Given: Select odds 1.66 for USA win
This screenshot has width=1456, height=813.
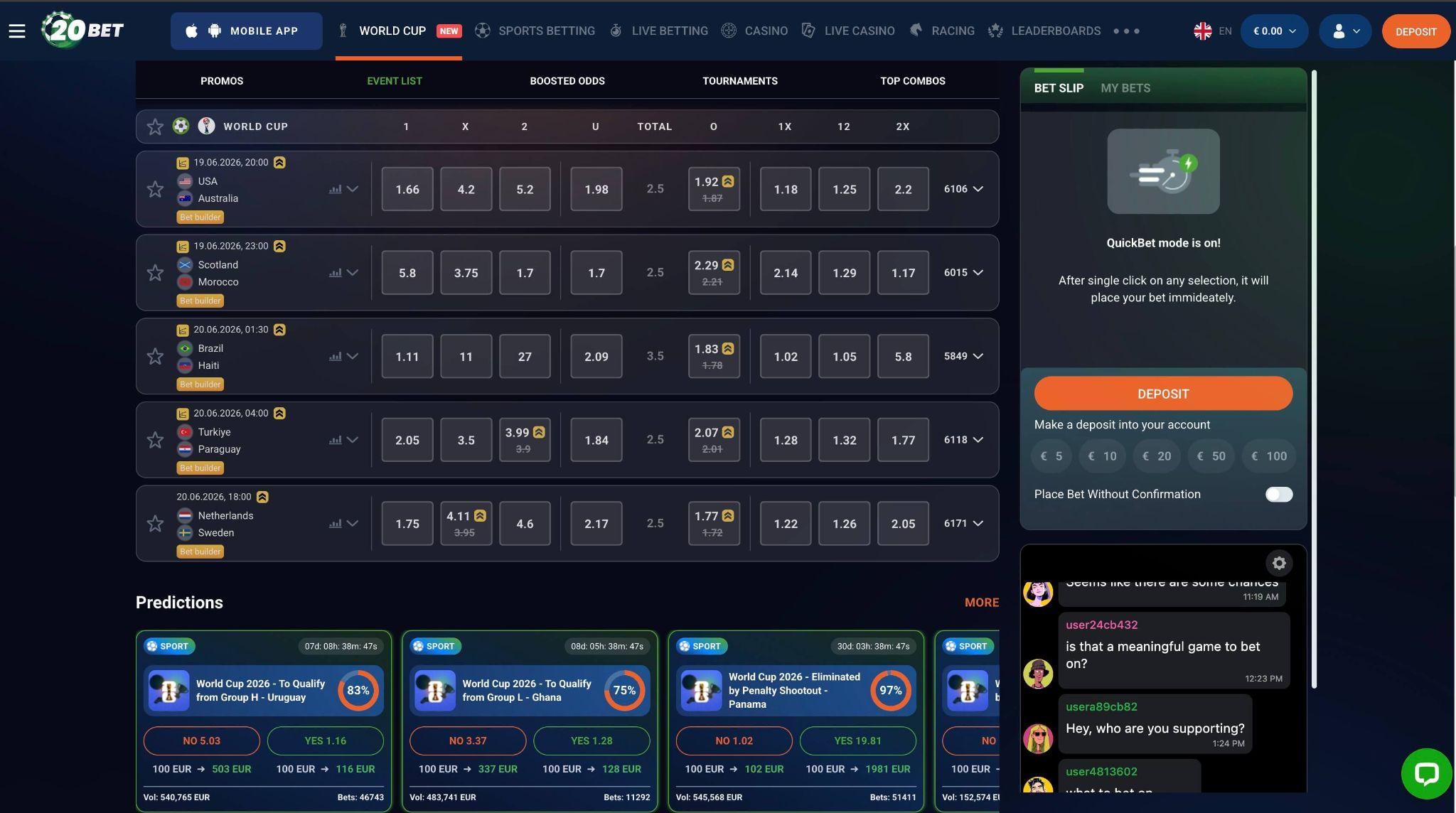Looking at the screenshot, I should click(407, 189).
